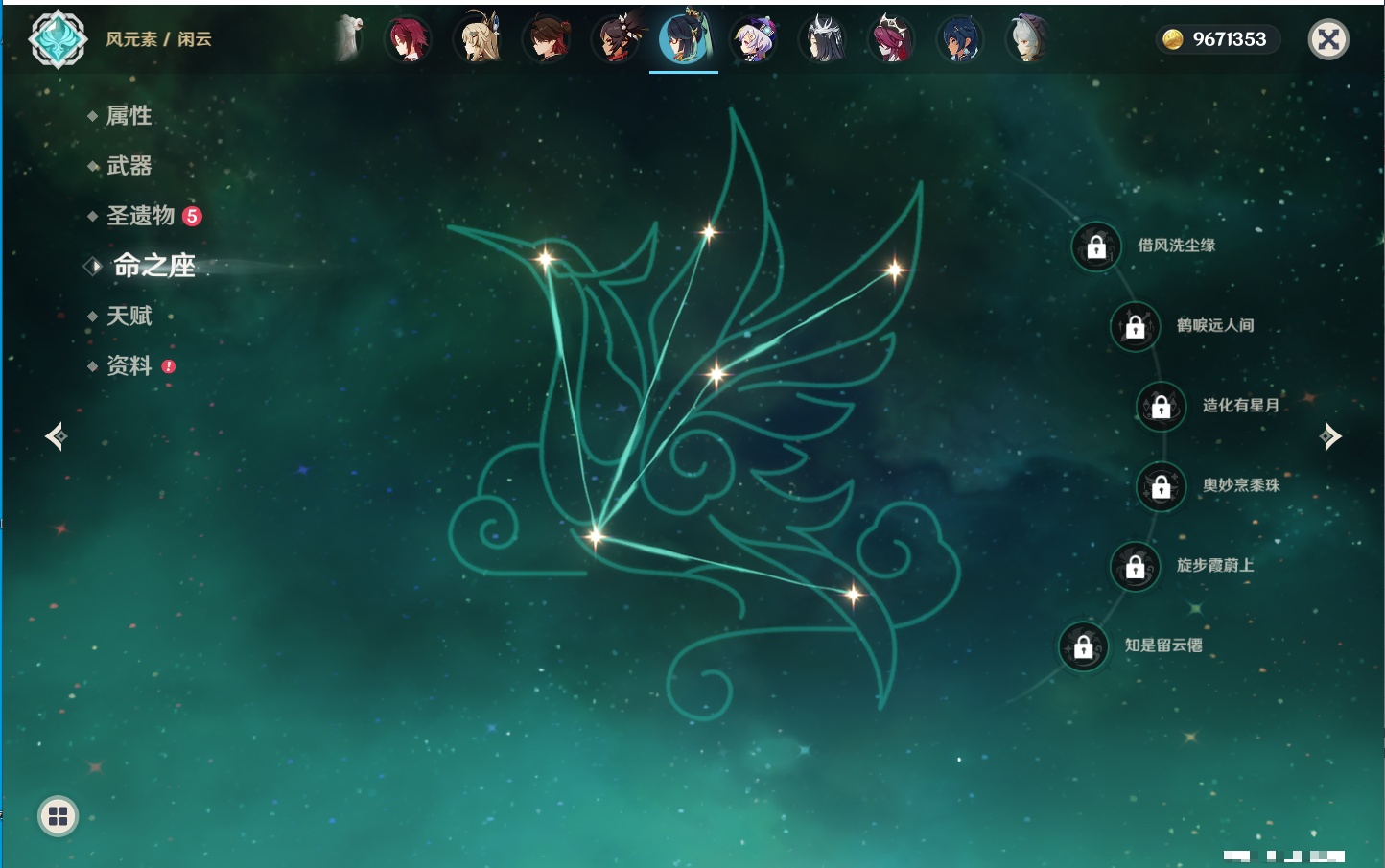
Task: Switch to previous character with left arrow
Action: pyautogui.click(x=57, y=436)
